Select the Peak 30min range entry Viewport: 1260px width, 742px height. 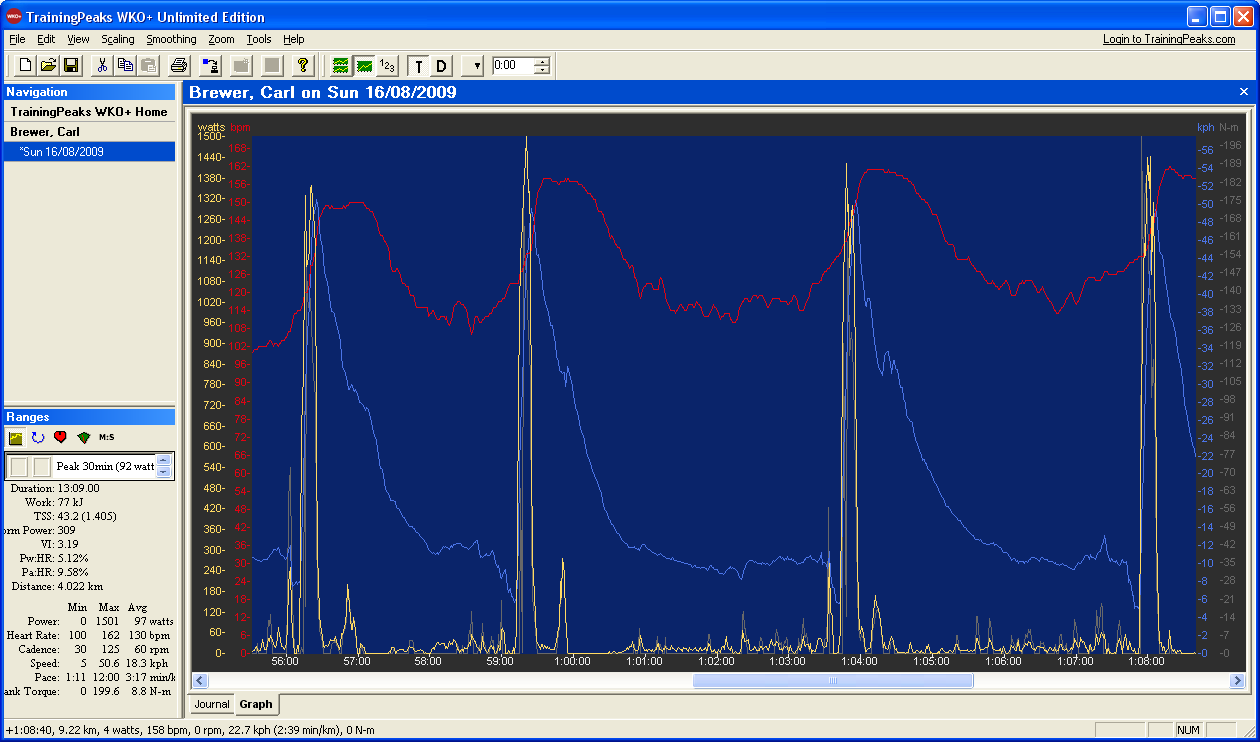105,466
